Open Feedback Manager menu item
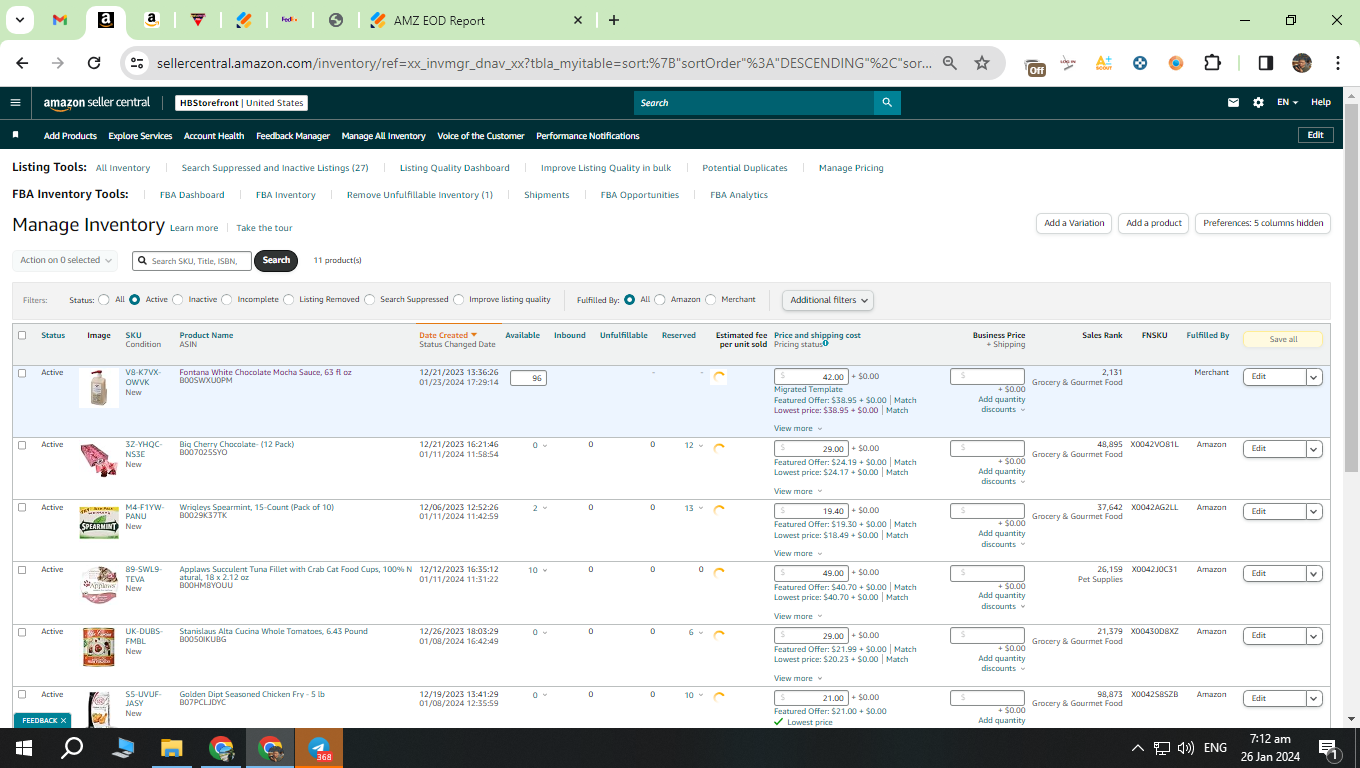Viewport: 1360px width, 768px height. coord(293,136)
